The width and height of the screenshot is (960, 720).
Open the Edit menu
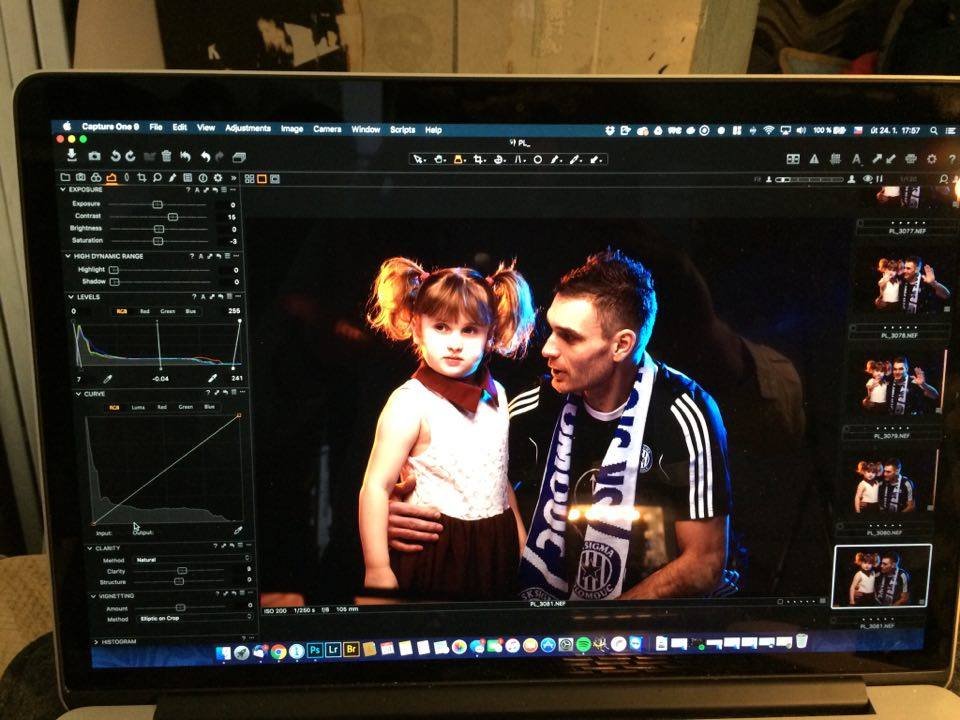pos(179,127)
